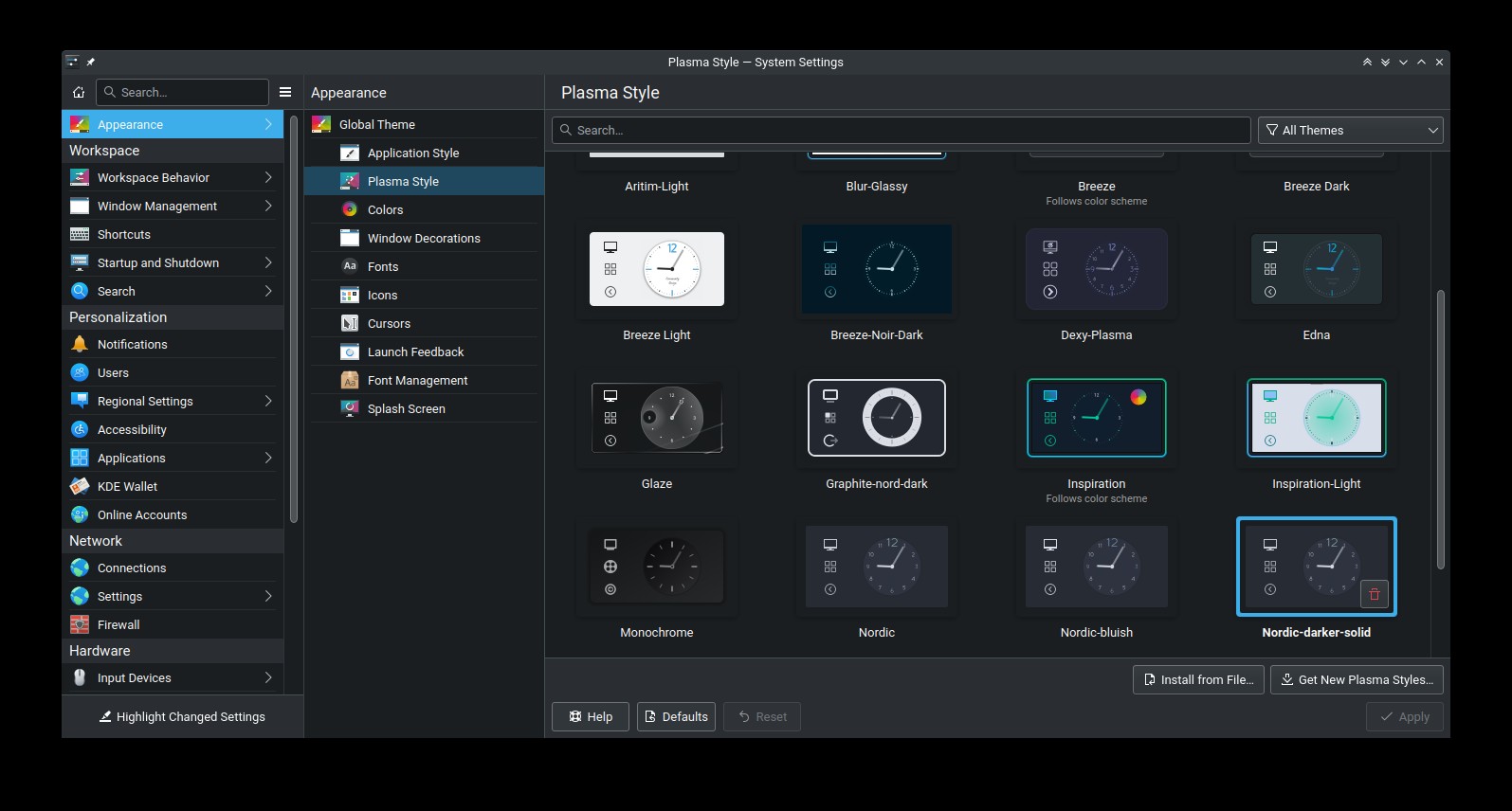The width and height of the screenshot is (1512, 811).
Task: Click the Users icon
Action: 80,372
